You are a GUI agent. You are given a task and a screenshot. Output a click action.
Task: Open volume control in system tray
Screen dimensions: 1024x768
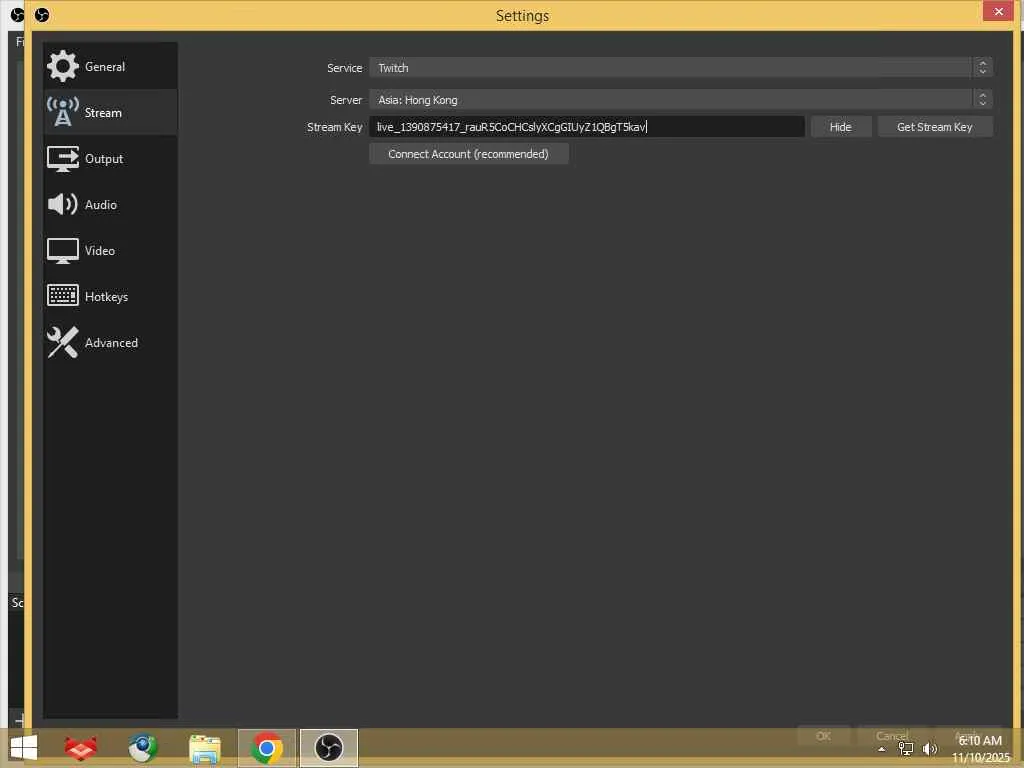(930, 749)
